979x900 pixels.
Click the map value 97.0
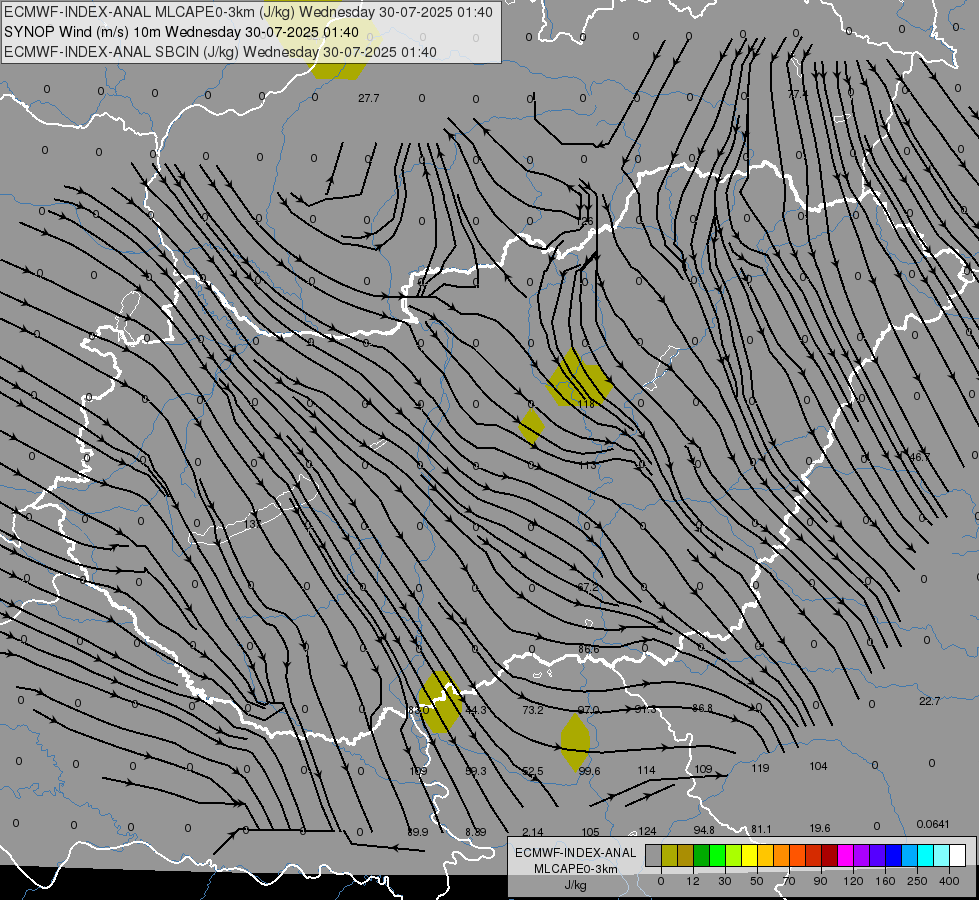click(589, 710)
